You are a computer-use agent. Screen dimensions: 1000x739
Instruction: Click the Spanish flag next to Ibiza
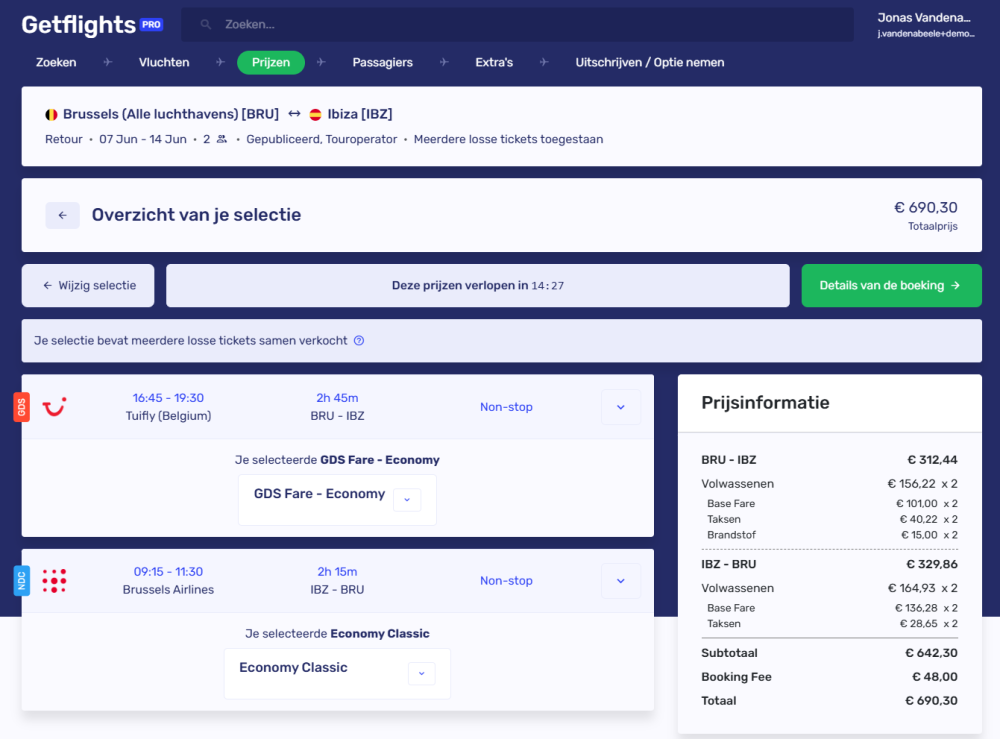point(314,113)
